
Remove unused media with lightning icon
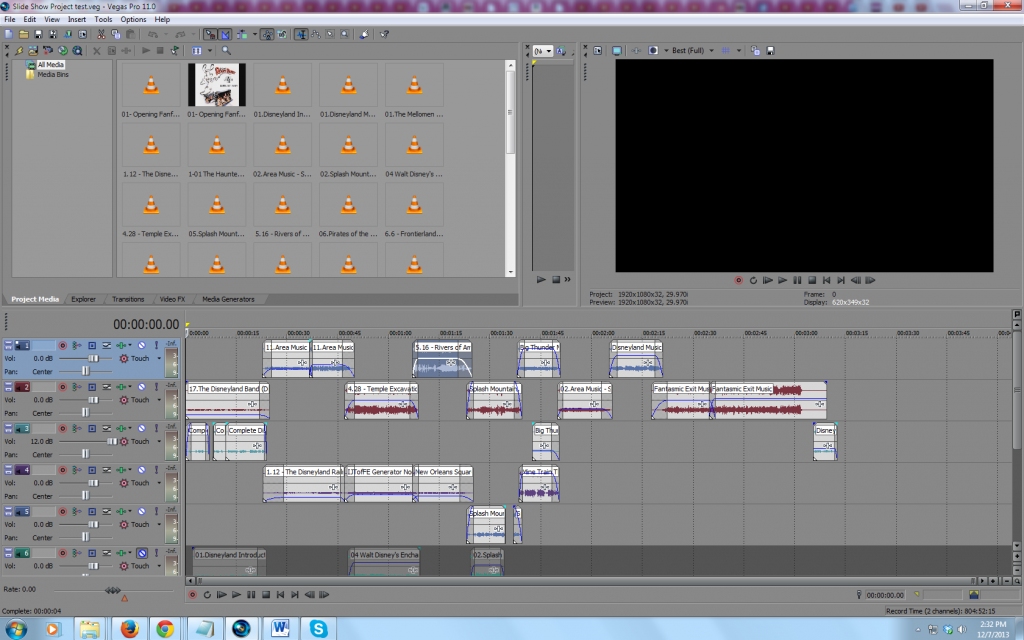[x=20, y=50]
